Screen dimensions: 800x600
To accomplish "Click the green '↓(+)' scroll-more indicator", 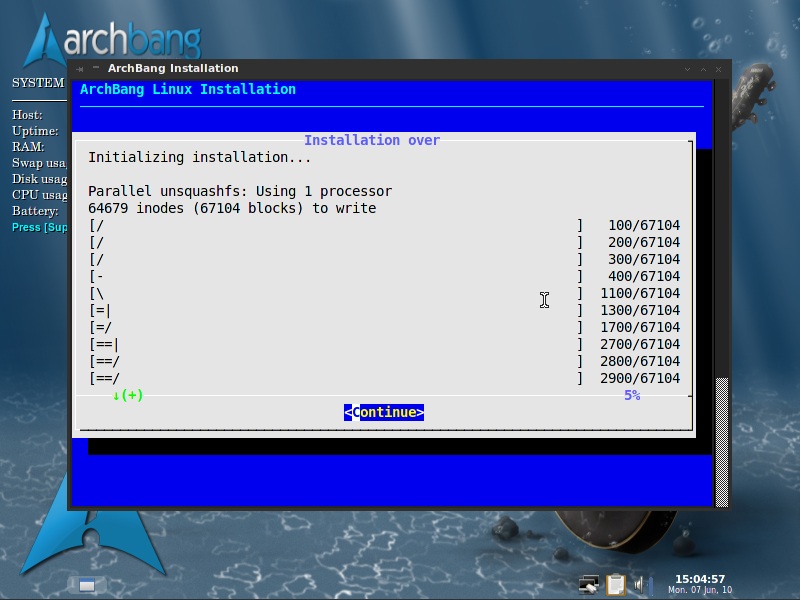I will [x=128, y=395].
